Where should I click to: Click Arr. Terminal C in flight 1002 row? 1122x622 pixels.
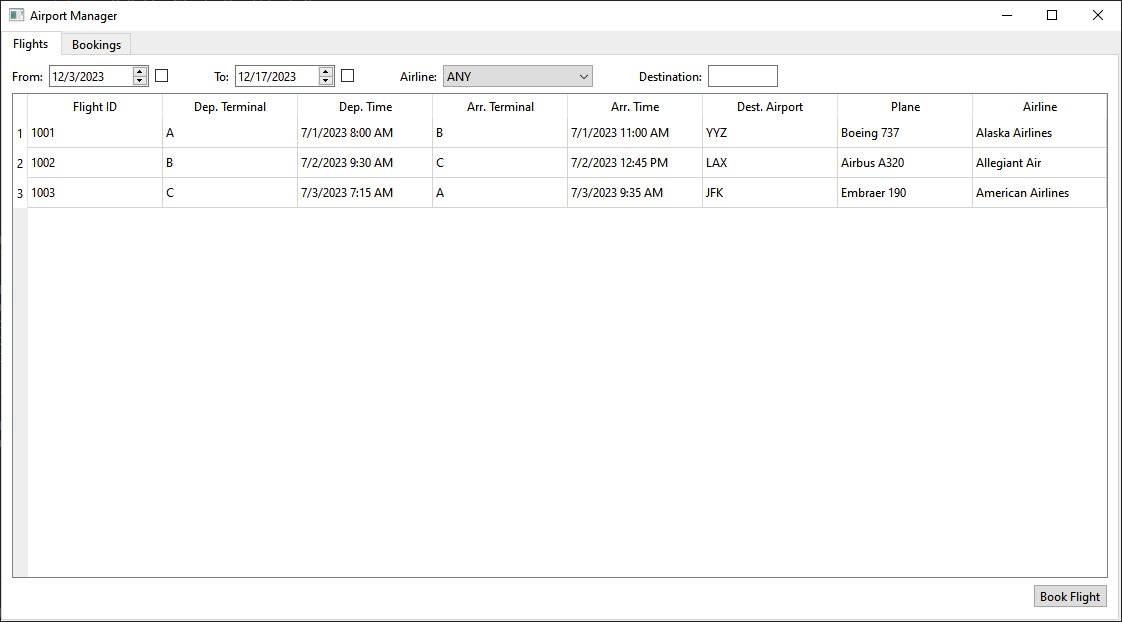pyautogui.click(x=500, y=163)
